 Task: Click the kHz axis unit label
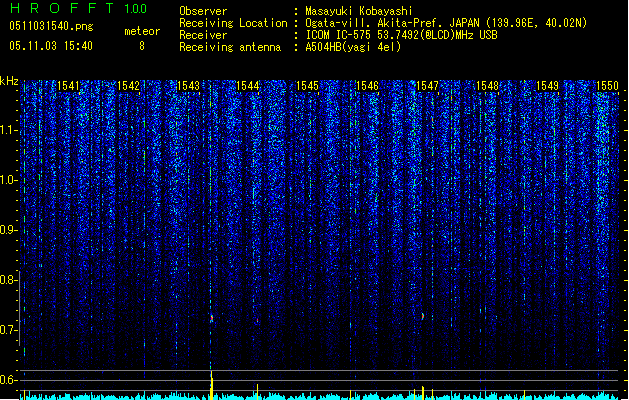9,81
